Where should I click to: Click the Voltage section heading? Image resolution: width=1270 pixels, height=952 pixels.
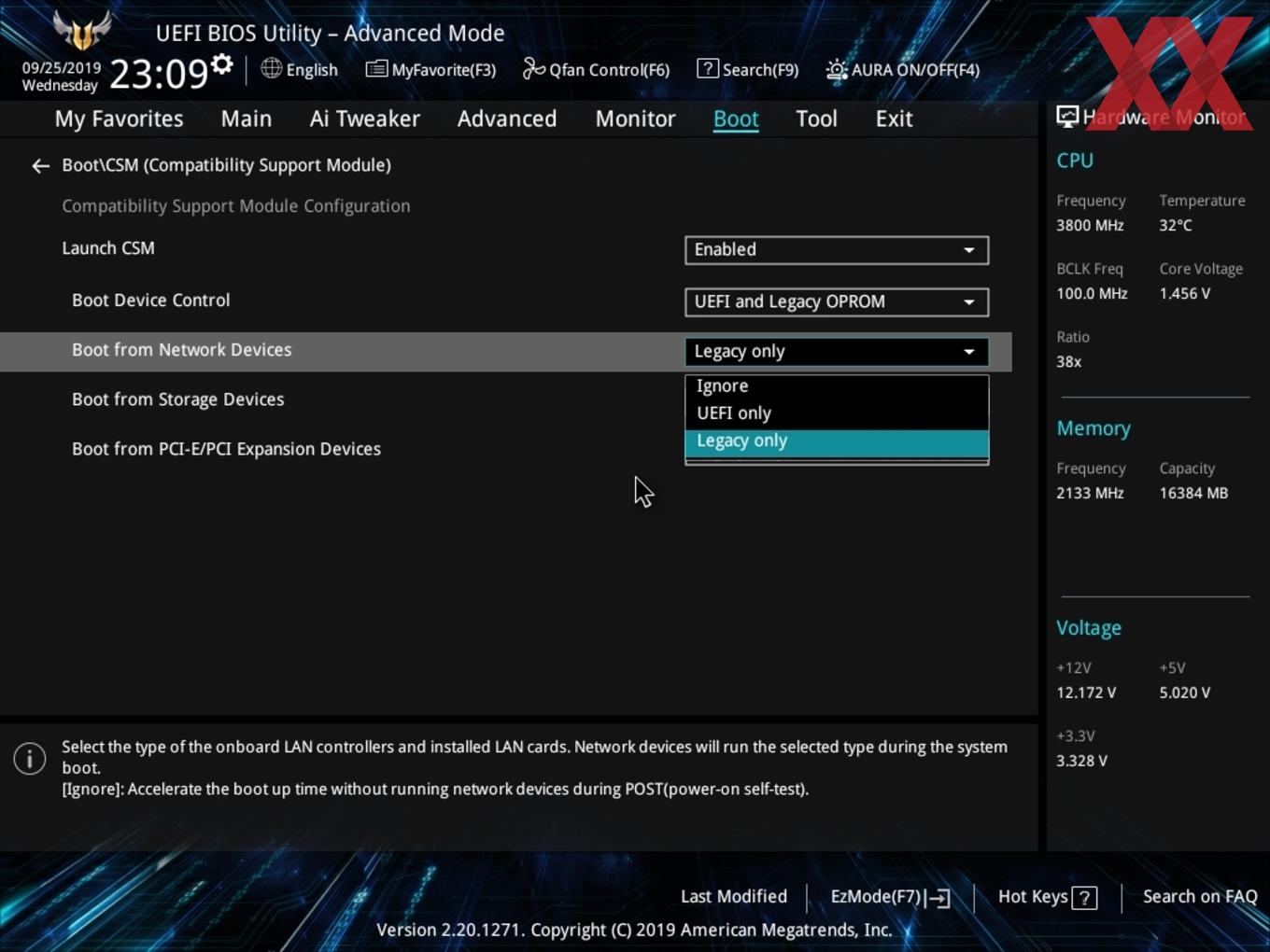pyautogui.click(x=1089, y=629)
